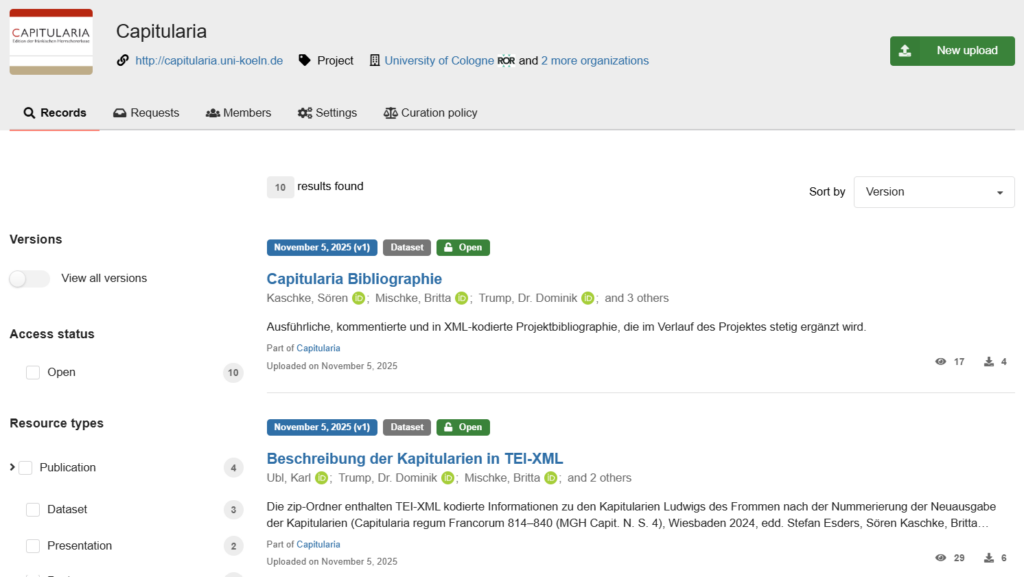Click the views eye icon on Capitularia Bibliographie
1024x577 pixels.
940,361
